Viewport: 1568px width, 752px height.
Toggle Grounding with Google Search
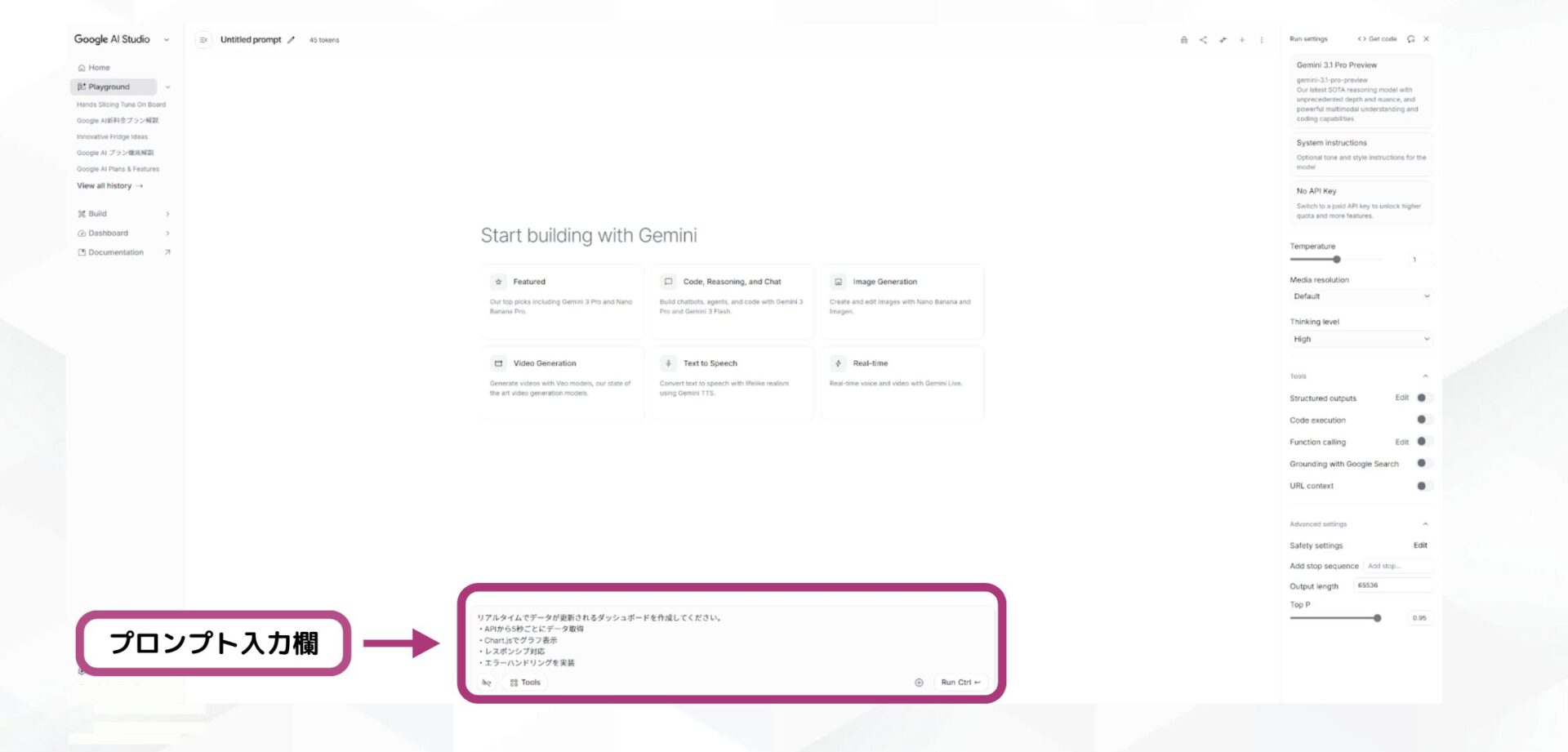(x=1422, y=463)
